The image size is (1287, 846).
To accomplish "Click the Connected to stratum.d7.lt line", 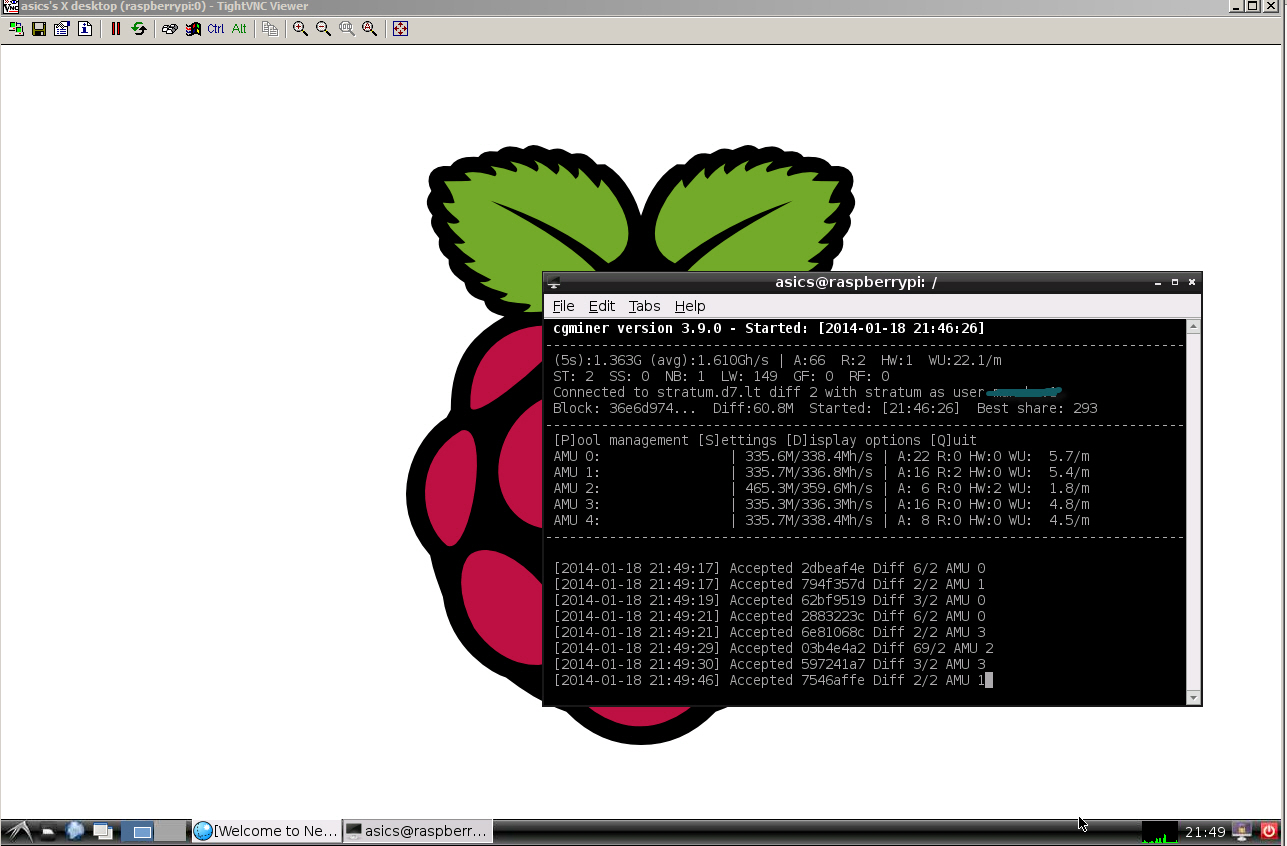I will pyautogui.click(x=806, y=392).
